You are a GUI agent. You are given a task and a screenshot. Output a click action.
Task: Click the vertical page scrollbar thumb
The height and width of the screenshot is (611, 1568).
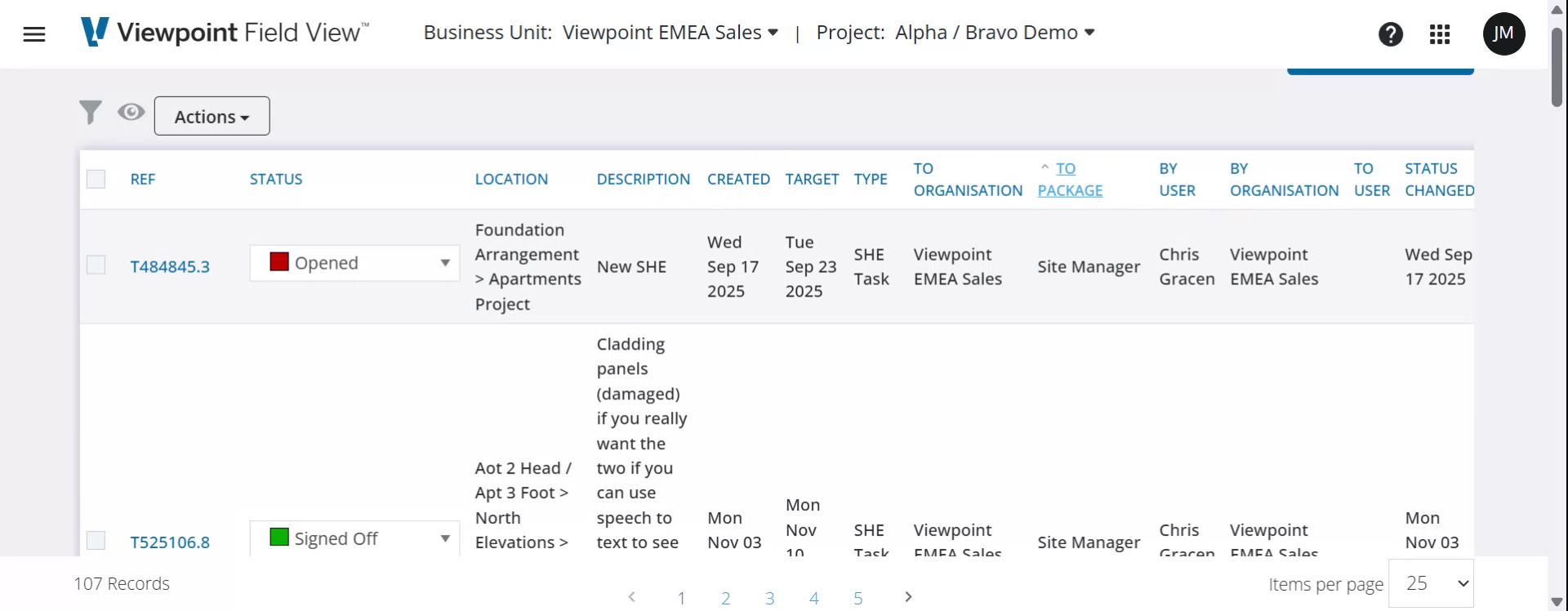click(1557, 67)
